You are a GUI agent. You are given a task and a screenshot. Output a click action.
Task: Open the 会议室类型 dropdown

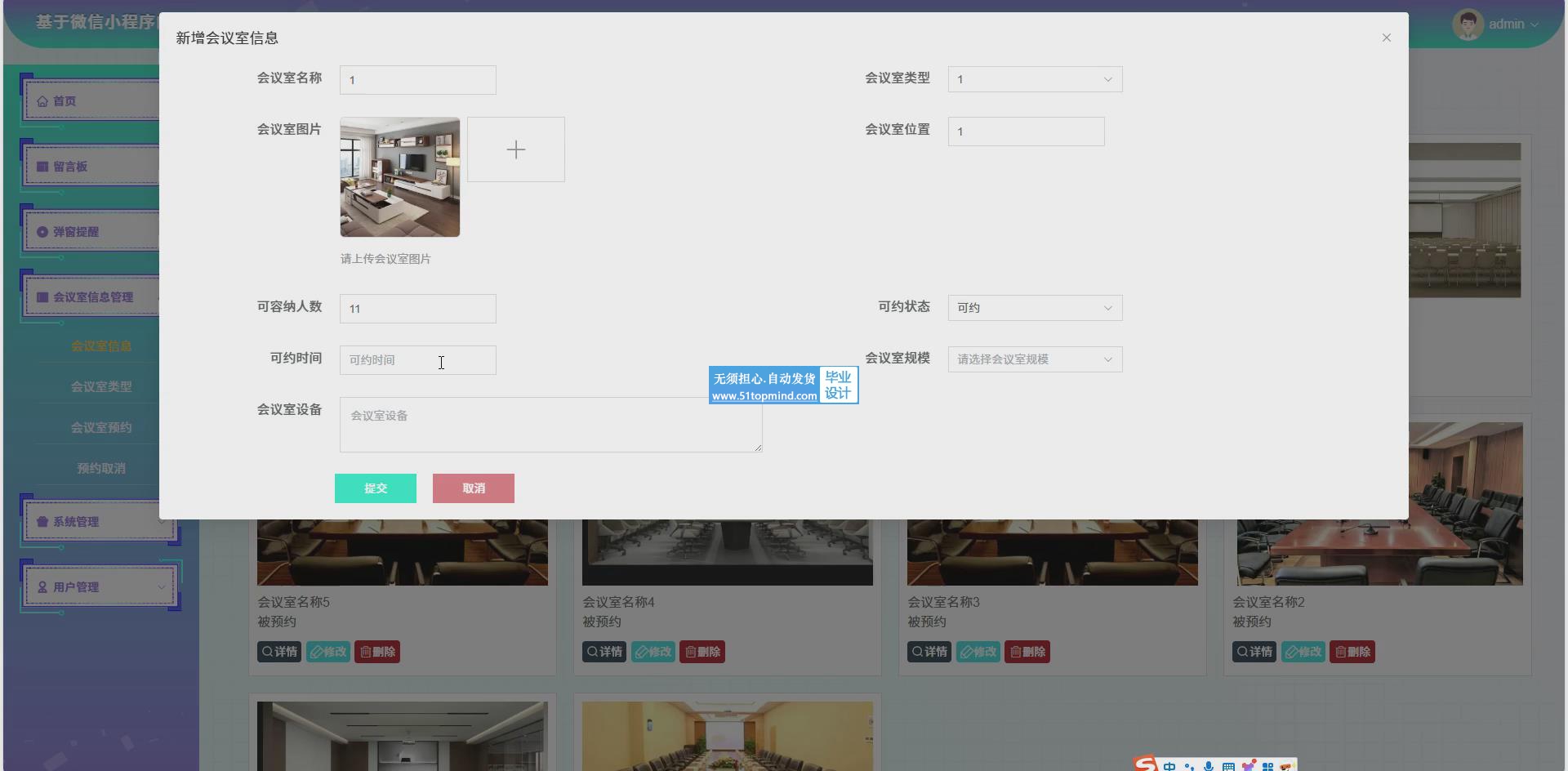[x=1035, y=79]
